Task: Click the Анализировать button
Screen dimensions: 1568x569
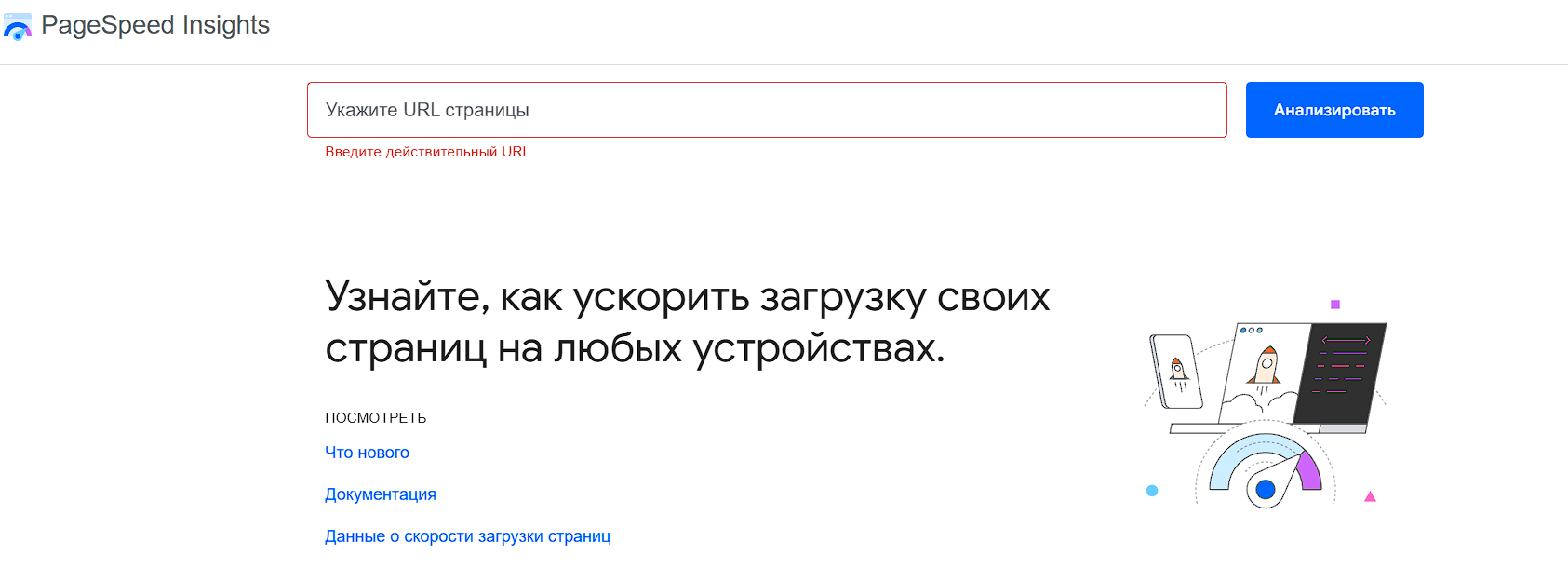Action: click(x=1334, y=110)
